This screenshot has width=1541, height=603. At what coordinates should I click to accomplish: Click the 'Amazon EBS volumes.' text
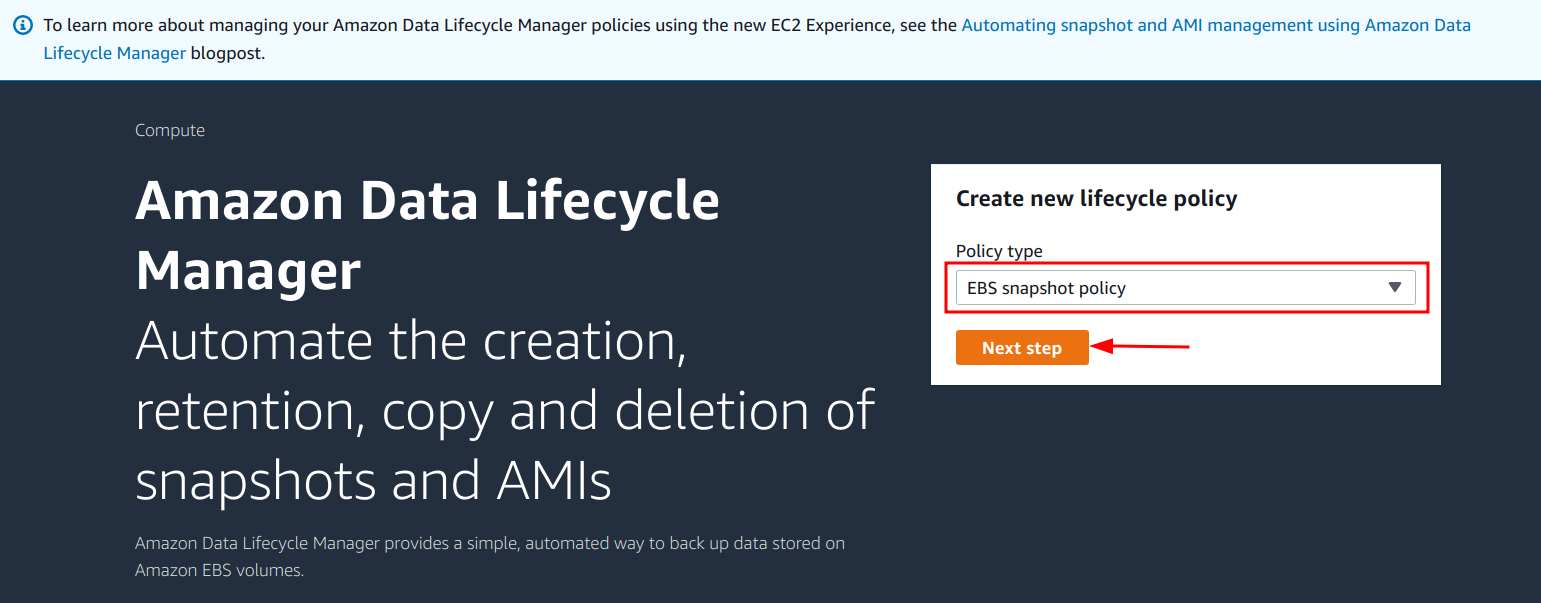coord(219,570)
